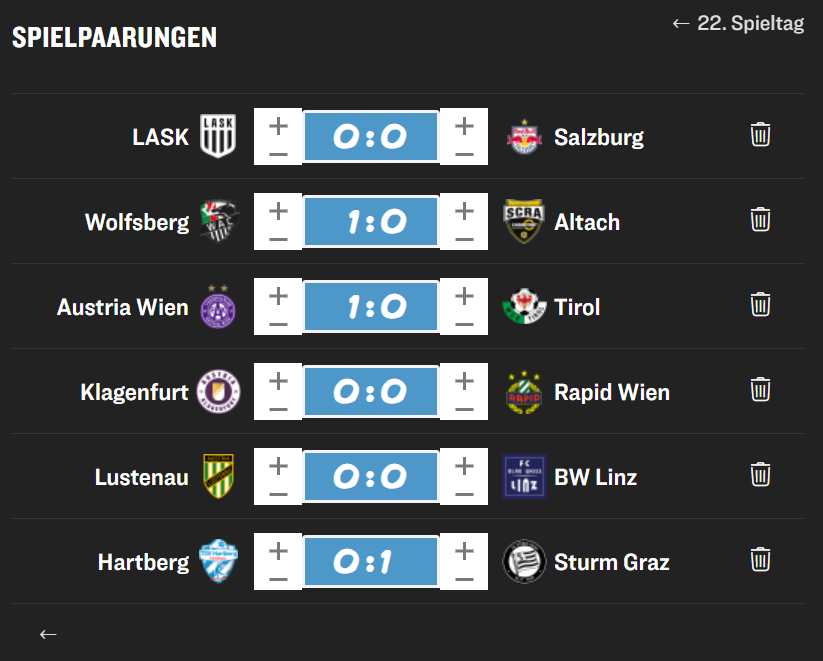Viewport: 823px width, 661px height.
Task: Increase Klagenfurt goals by one
Action: click(278, 380)
